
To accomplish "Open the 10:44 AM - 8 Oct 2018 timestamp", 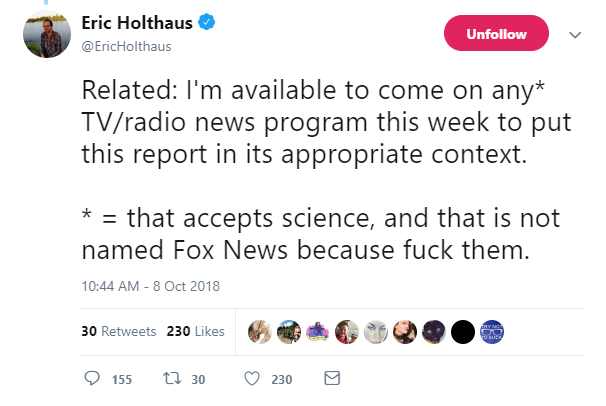I will click(150, 286).
